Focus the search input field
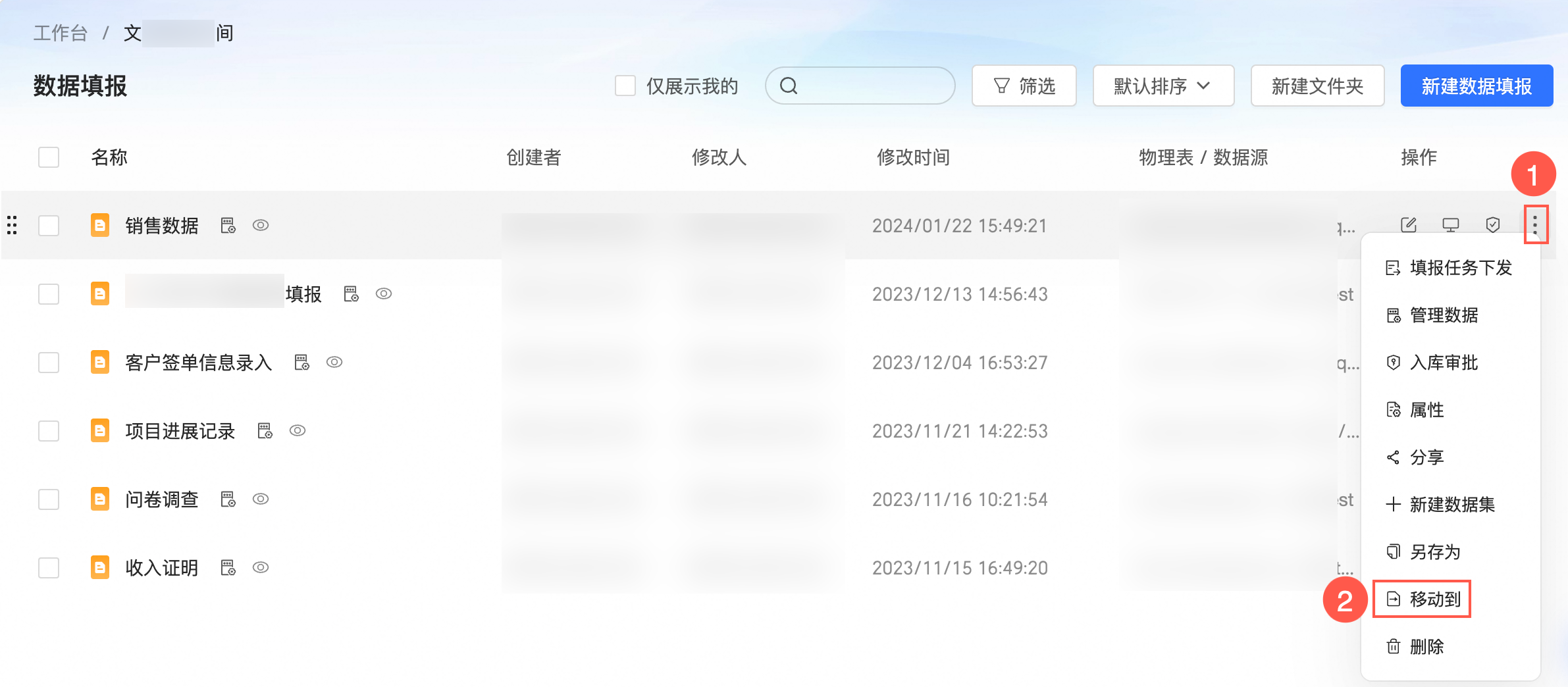This screenshot has height=687, width=1568. (x=860, y=86)
